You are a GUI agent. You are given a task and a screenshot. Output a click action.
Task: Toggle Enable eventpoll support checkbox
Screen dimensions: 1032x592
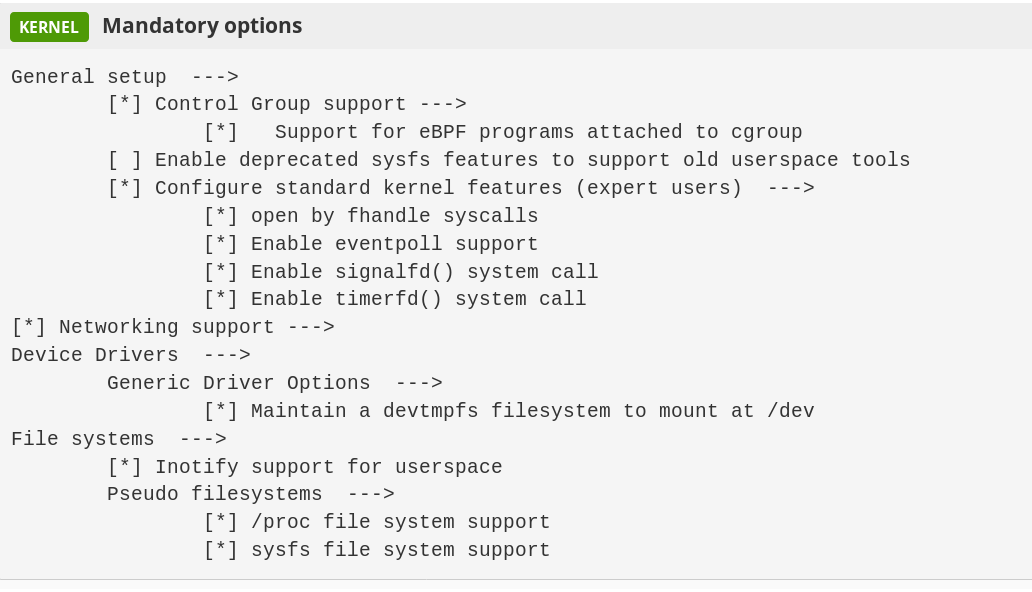(x=220, y=244)
